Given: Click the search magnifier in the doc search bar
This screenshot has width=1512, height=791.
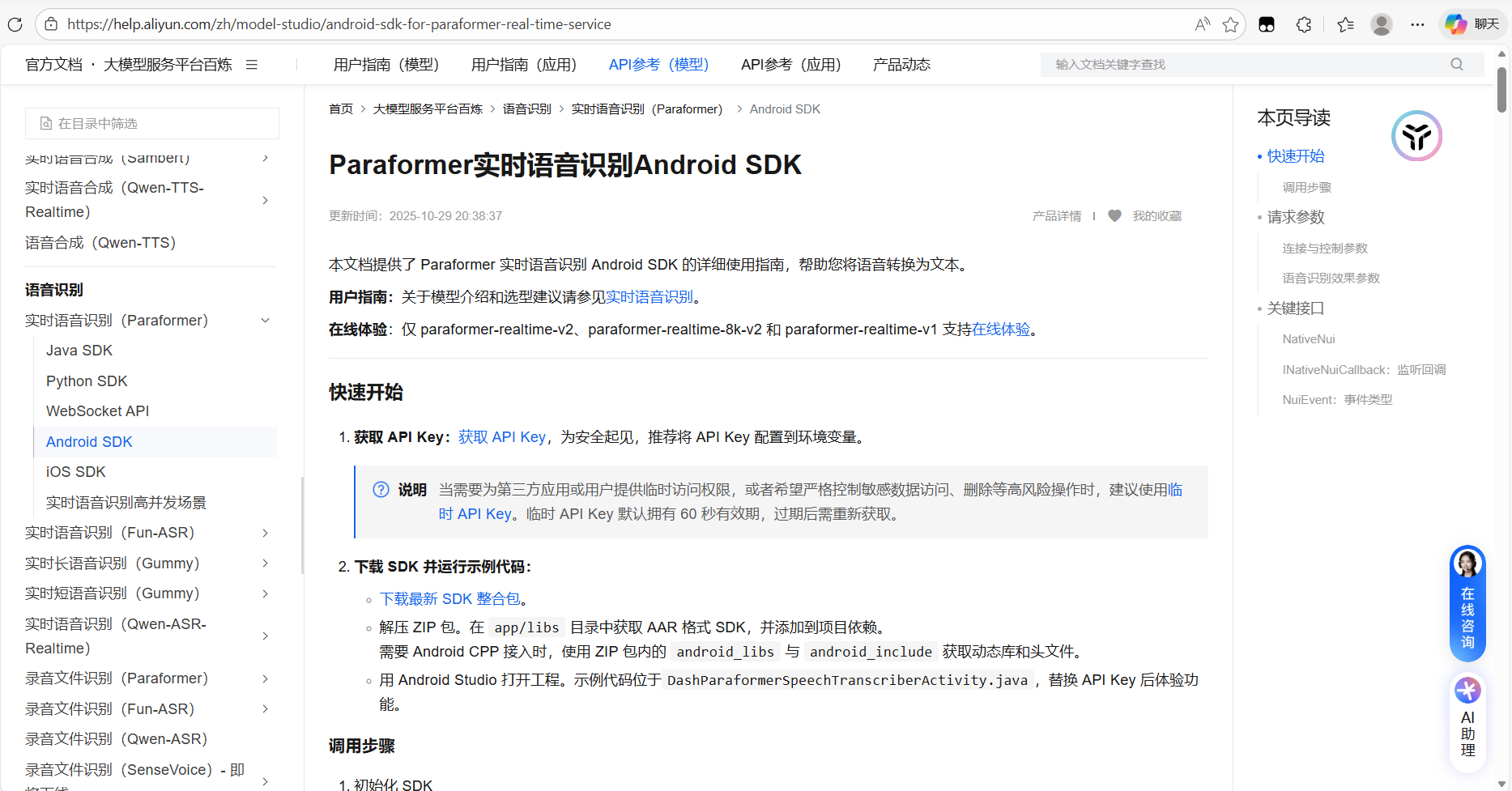Looking at the screenshot, I should (1456, 64).
